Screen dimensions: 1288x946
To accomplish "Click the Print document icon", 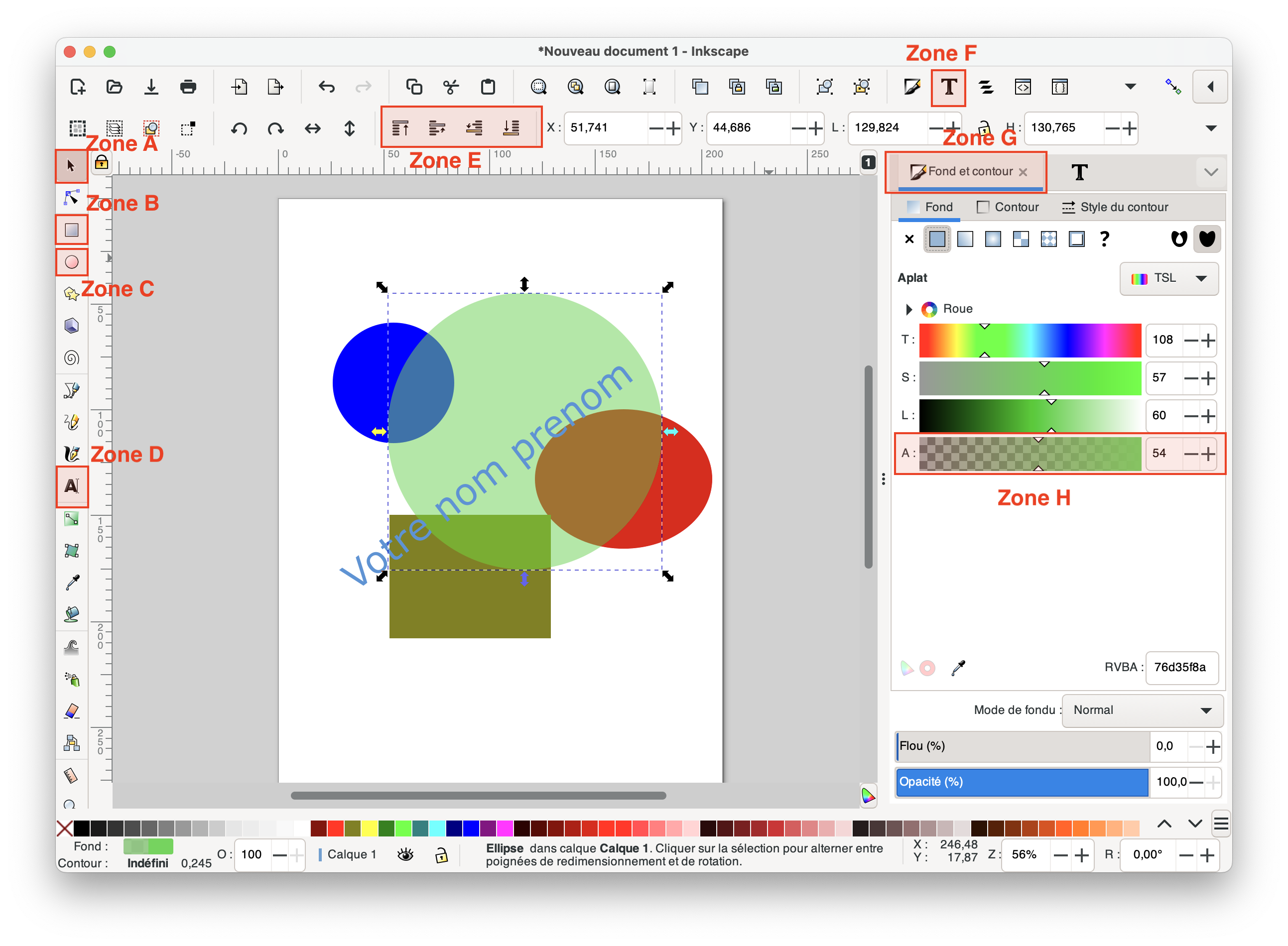I will pyautogui.click(x=188, y=87).
